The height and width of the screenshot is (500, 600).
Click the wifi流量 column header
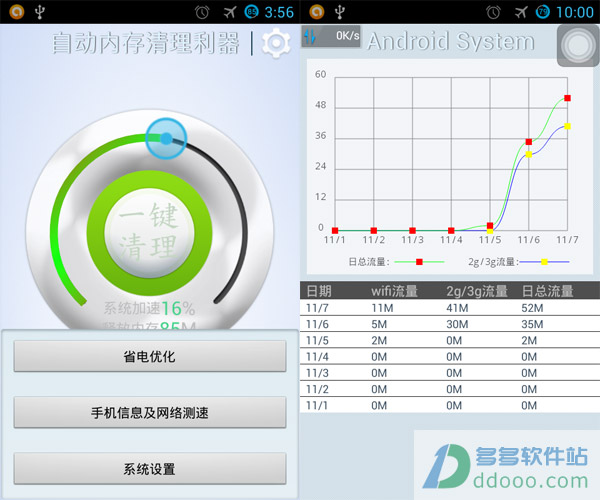[x=394, y=291]
